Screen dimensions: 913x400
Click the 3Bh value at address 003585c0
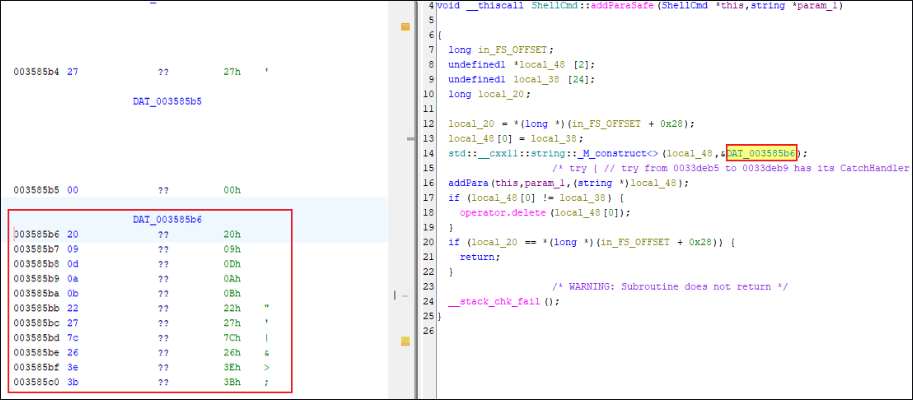coord(233,382)
